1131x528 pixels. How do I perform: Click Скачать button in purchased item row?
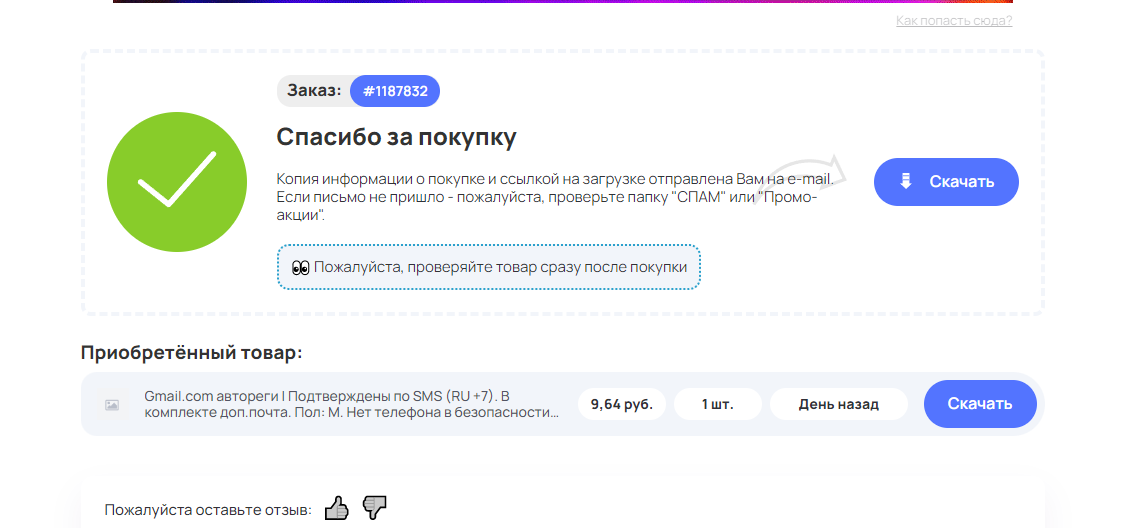(x=980, y=404)
